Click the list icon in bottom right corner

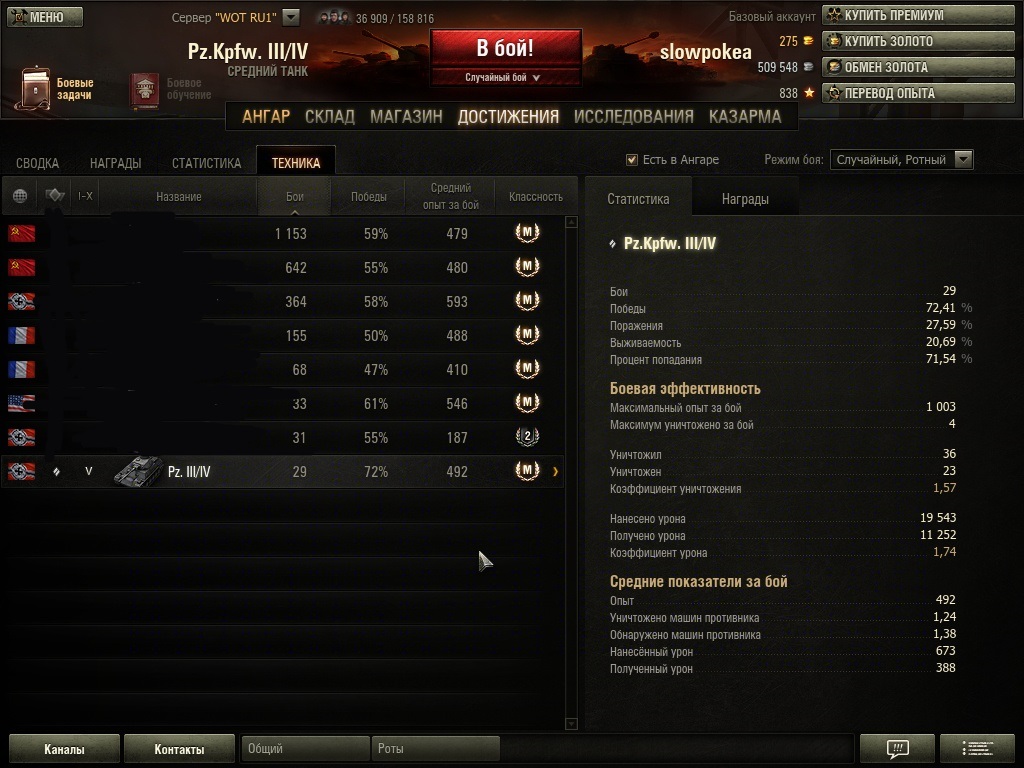point(977,748)
